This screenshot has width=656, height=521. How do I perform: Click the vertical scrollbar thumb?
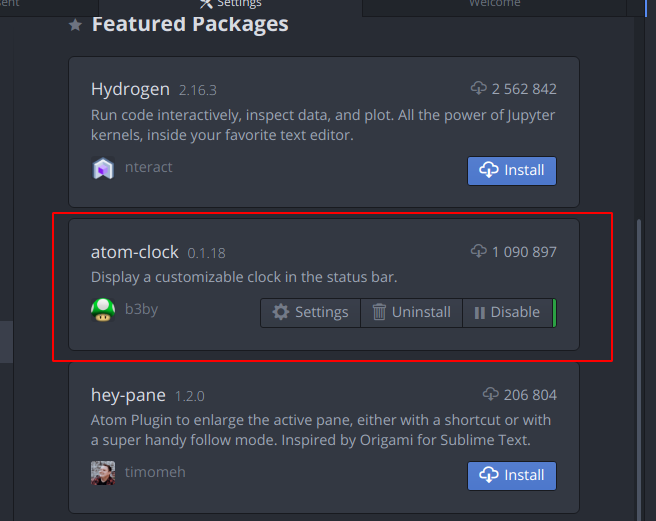click(x=639, y=368)
